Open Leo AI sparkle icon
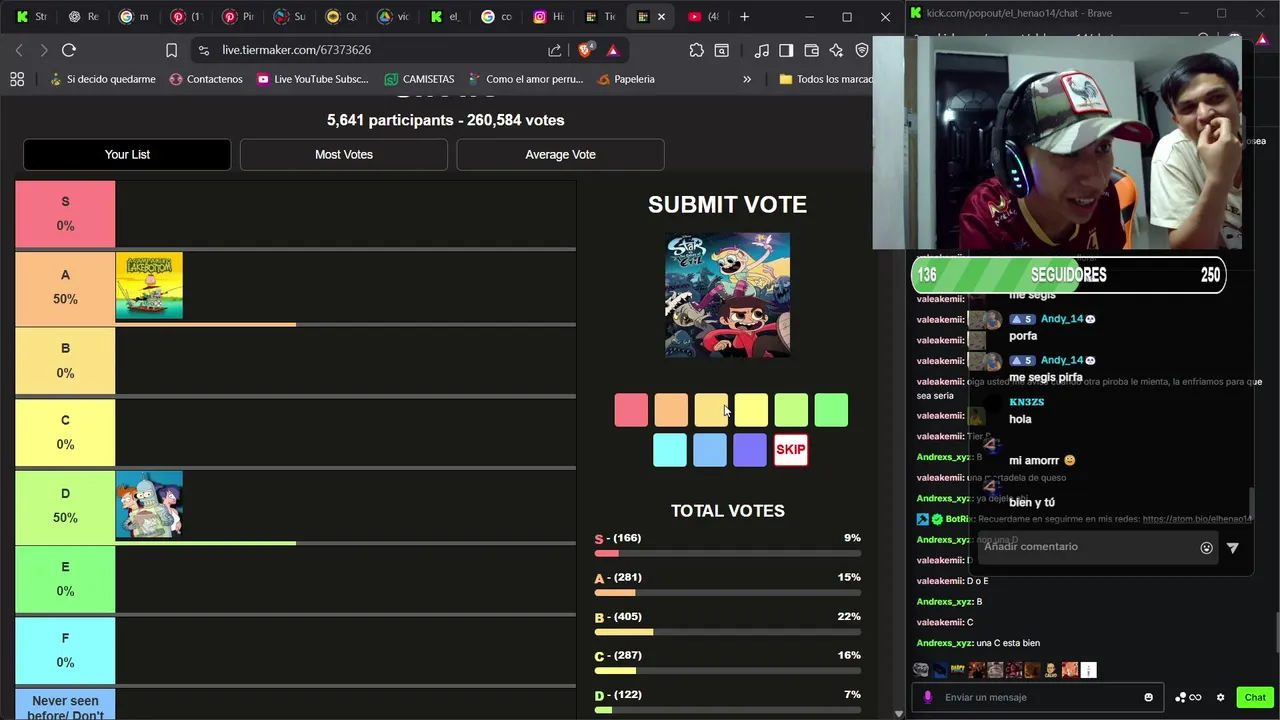This screenshot has width=1280, height=720. (x=836, y=50)
